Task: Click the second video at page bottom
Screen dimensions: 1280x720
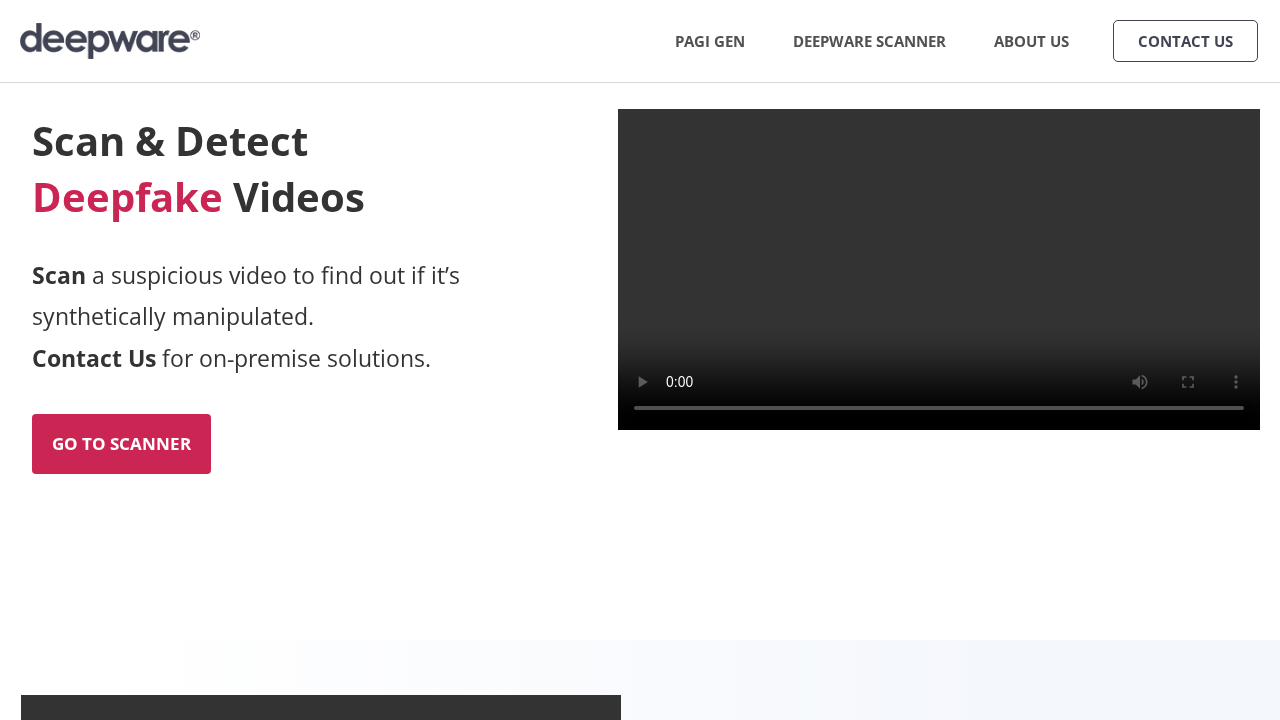Action: 320,707
